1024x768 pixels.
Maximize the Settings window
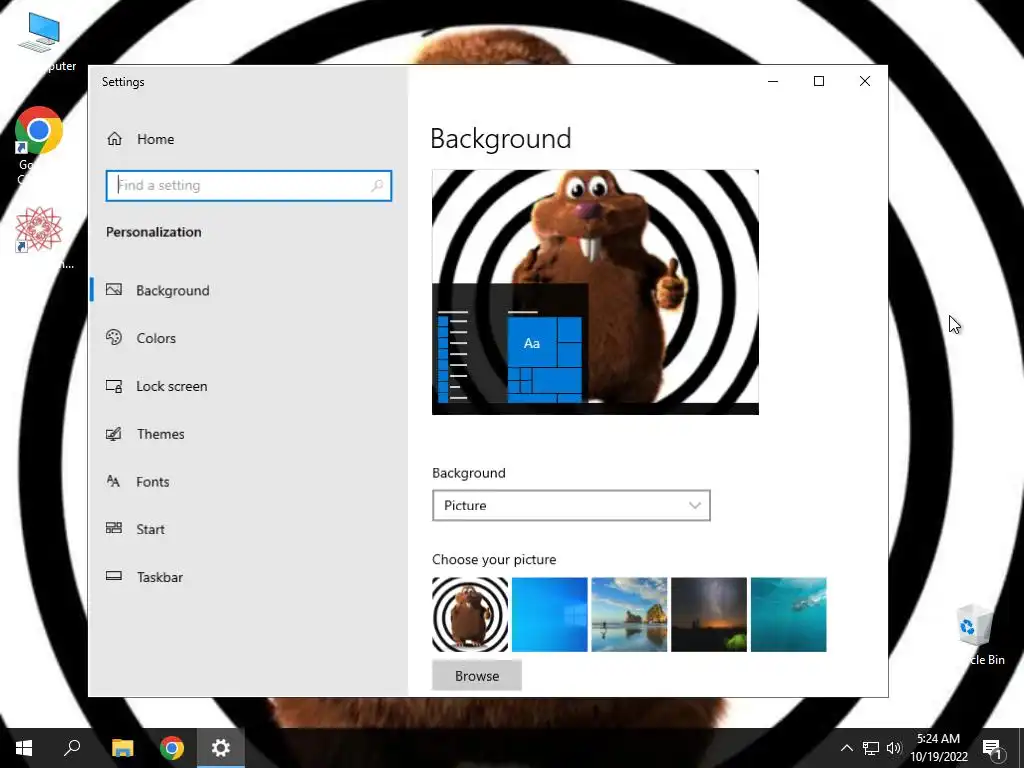click(x=819, y=81)
